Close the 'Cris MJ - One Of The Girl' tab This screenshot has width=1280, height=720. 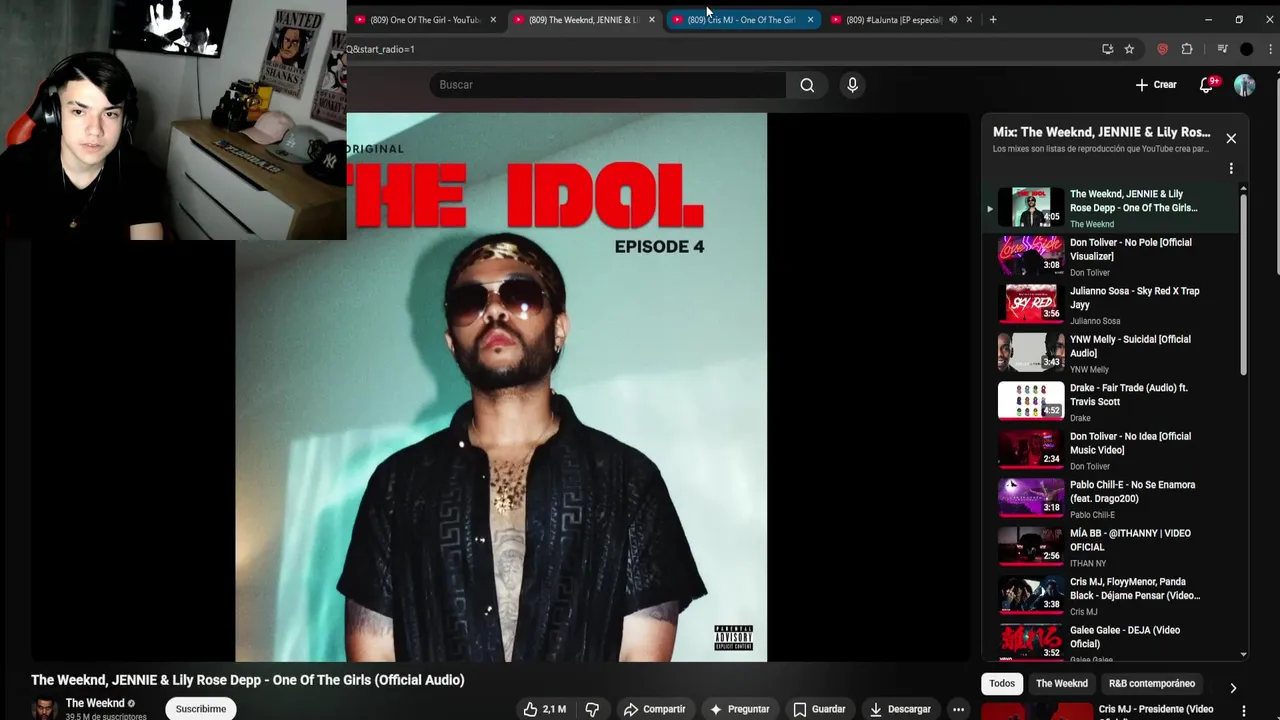coord(810,20)
